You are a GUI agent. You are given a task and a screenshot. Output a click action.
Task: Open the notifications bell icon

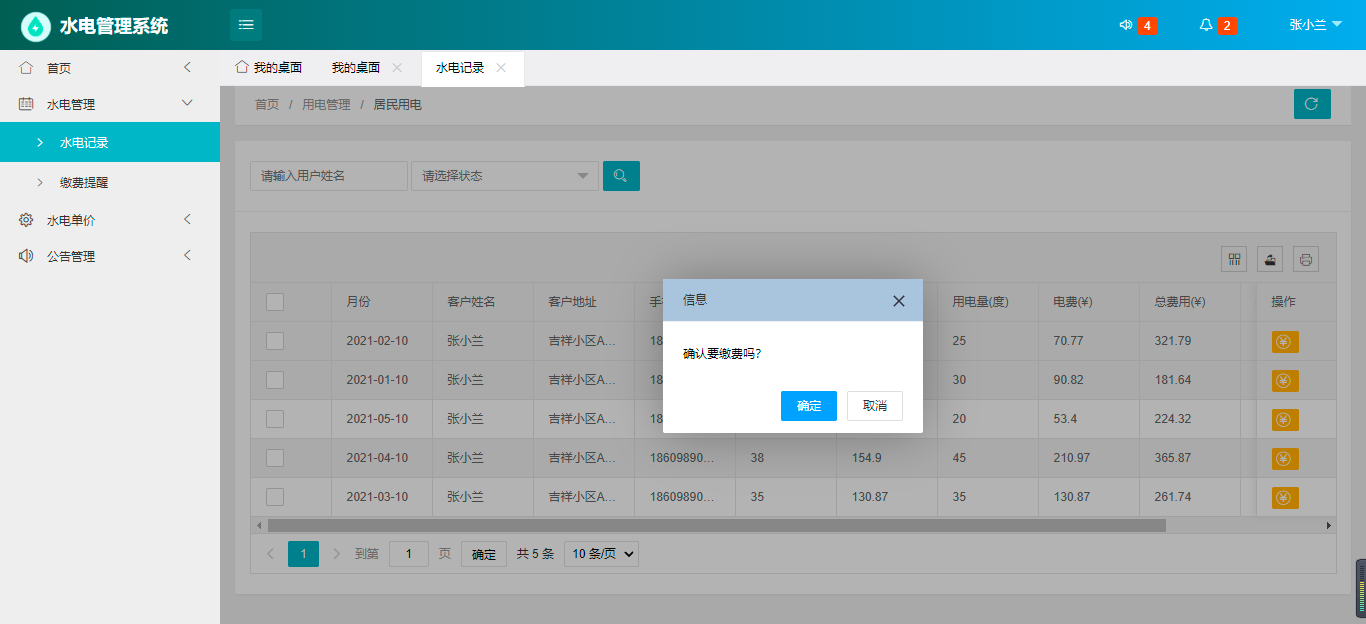pyautogui.click(x=1206, y=25)
